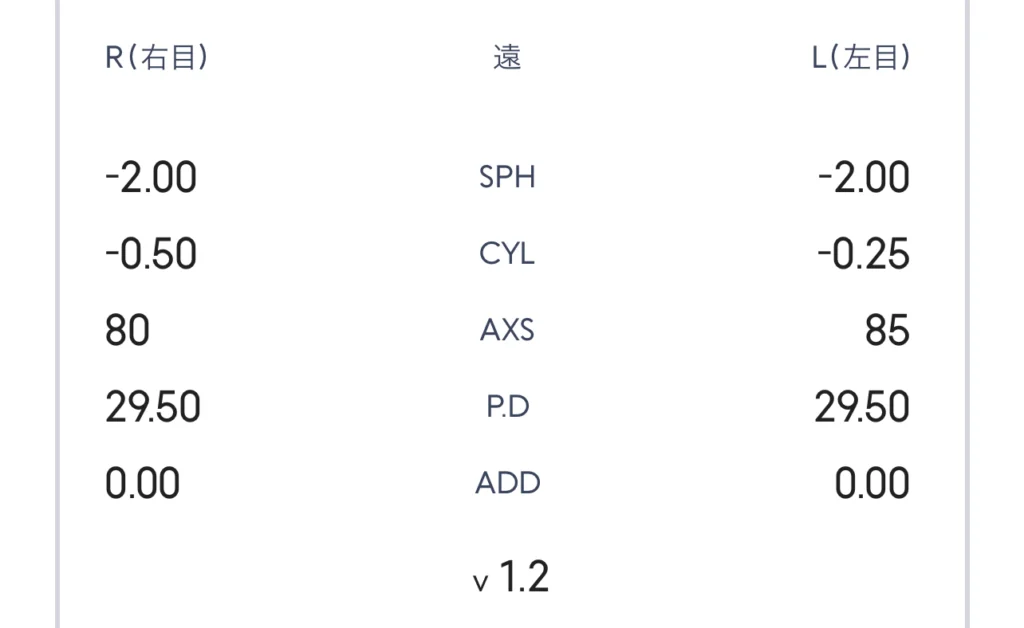The width and height of the screenshot is (1024, 628).
Task: Click the left eye SPH value -2.00
Action: coord(864,178)
